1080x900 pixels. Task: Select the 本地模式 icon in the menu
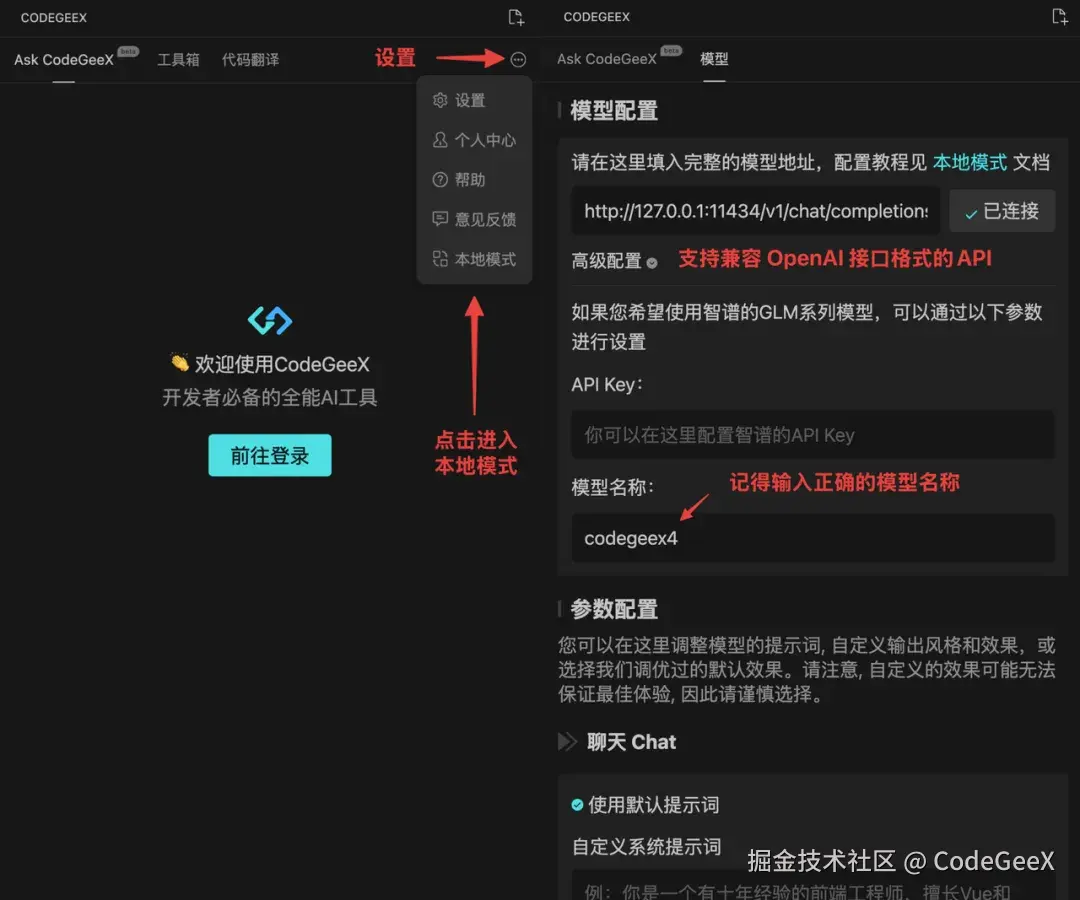pos(439,258)
